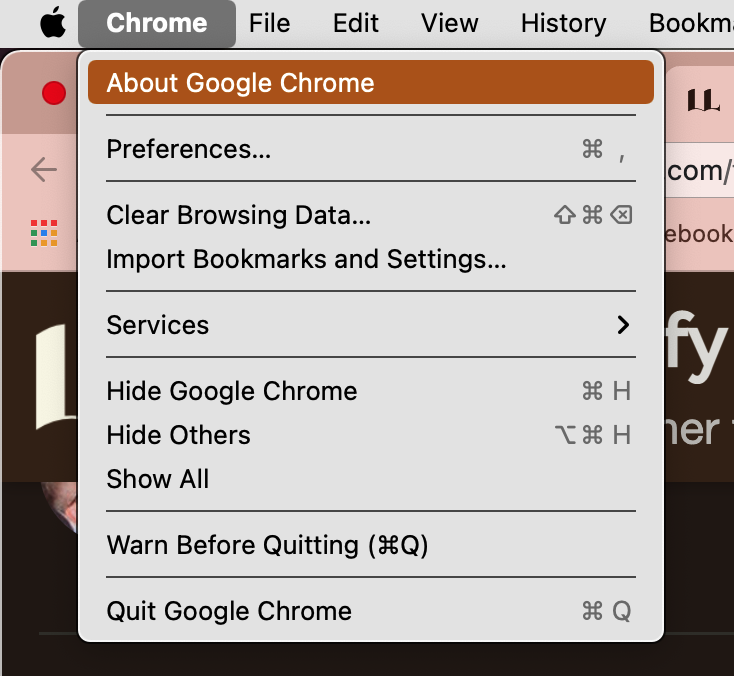This screenshot has height=676, width=734.
Task: Open the Apple menu
Action: (x=53, y=22)
